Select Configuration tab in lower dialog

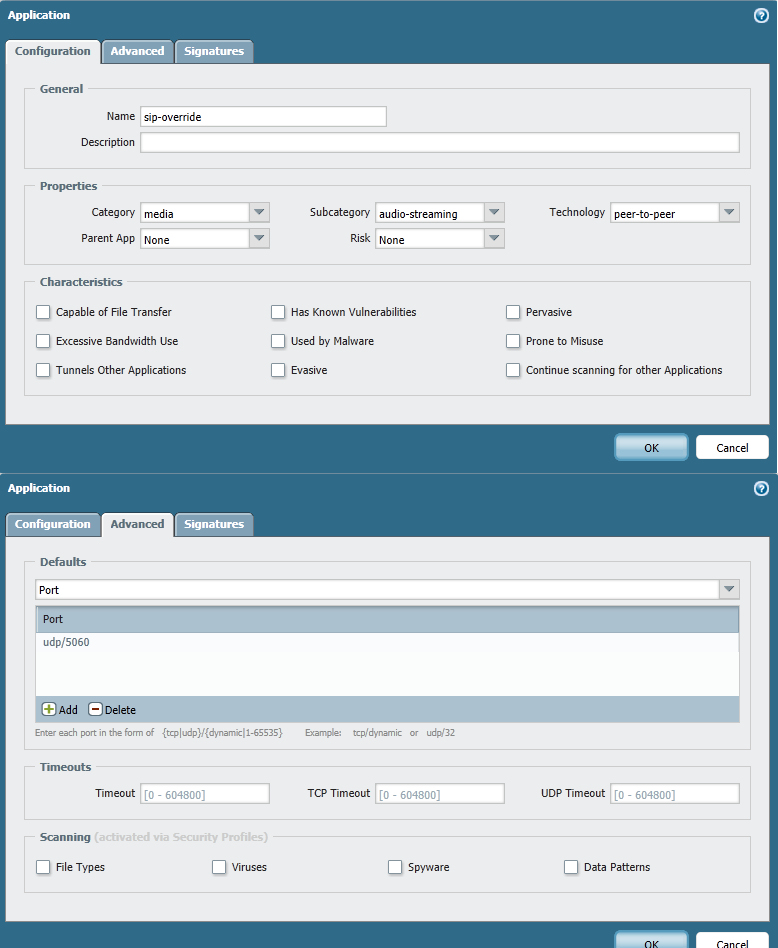[53, 524]
